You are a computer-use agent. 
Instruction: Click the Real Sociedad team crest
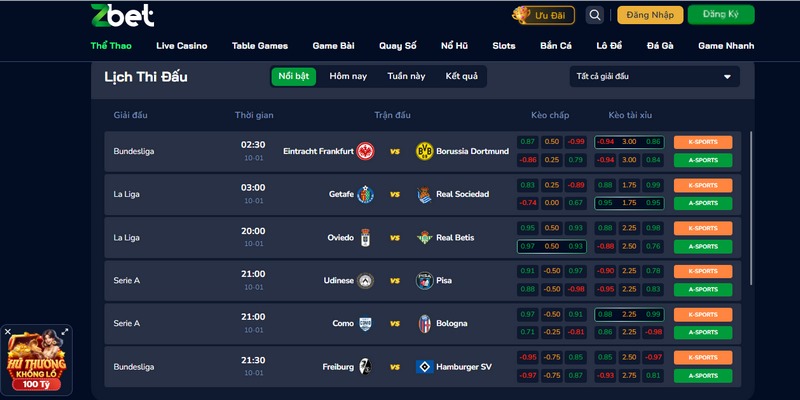[424, 194]
